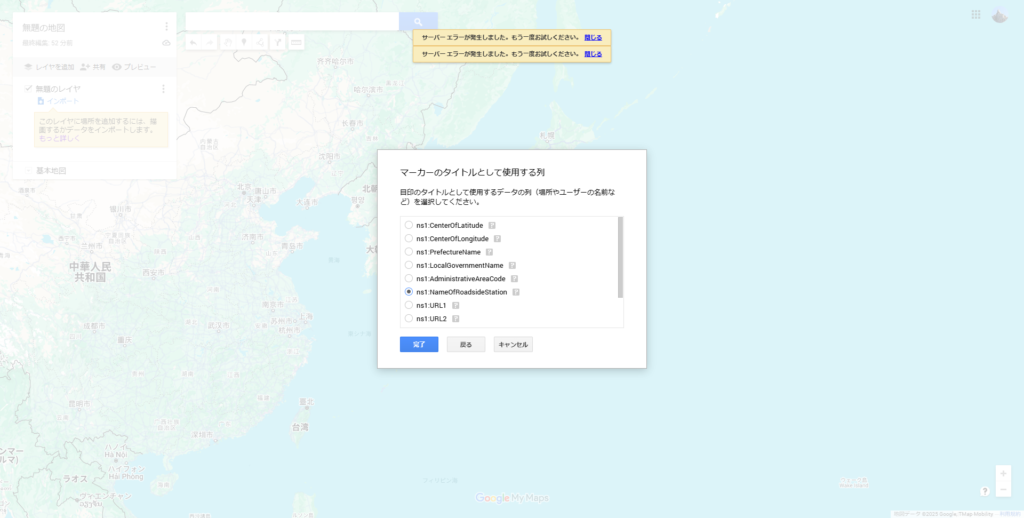
Task: Choose ns1:CenterOfLatitude as marker title
Action: (x=409, y=225)
